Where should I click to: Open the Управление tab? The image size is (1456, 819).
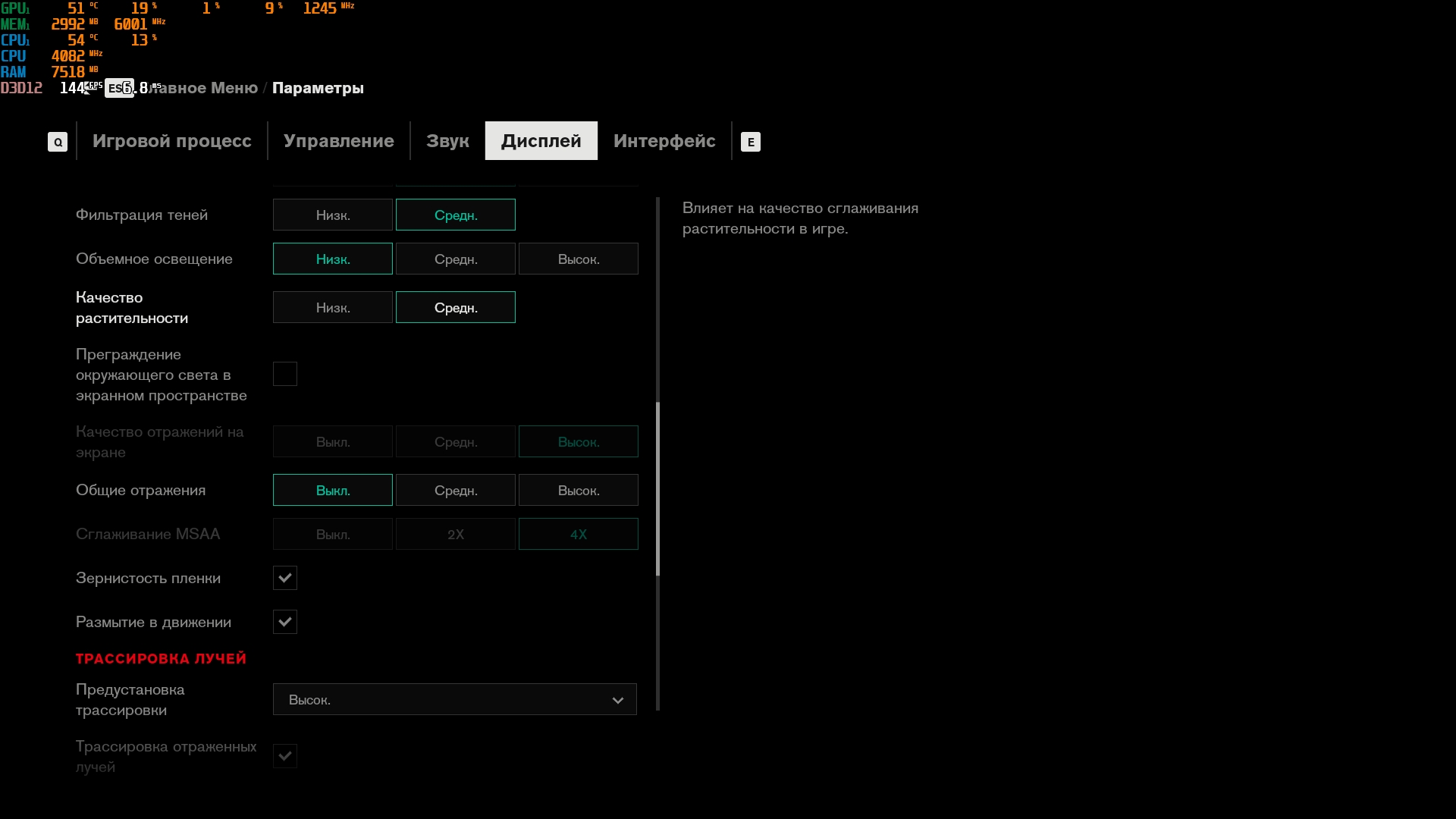pos(339,141)
